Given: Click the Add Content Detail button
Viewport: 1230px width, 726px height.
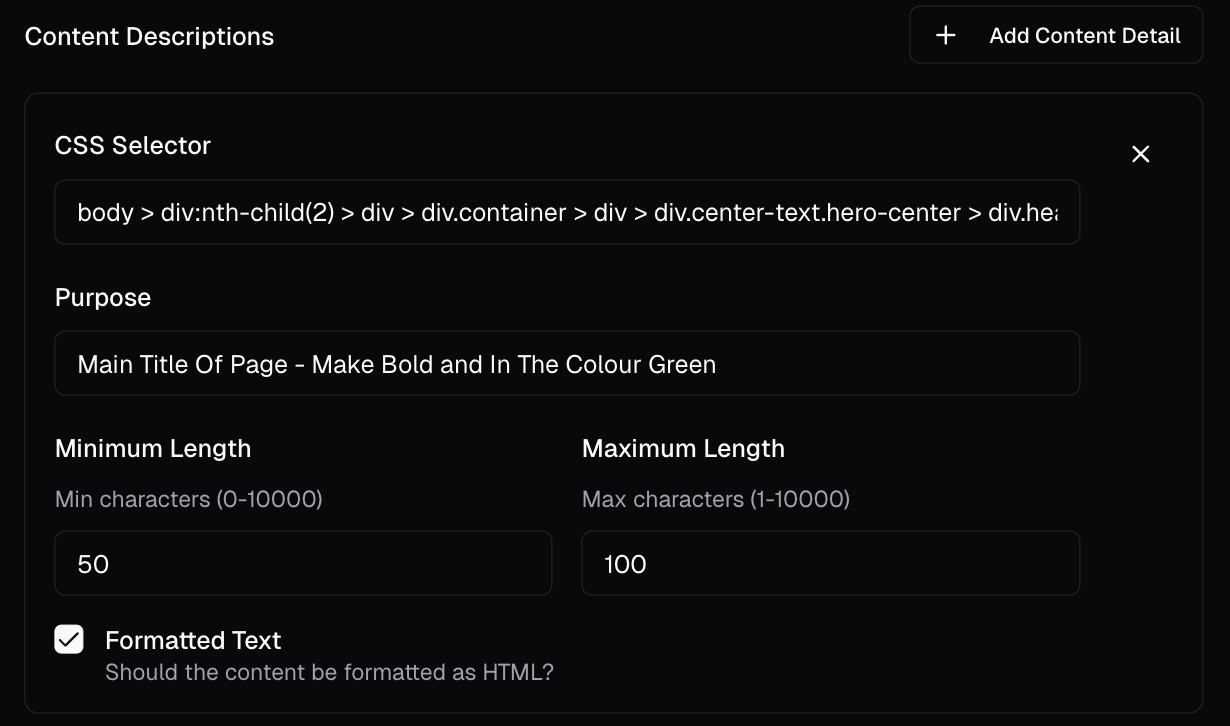Looking at the screenshot, I should coord(1056,36).
